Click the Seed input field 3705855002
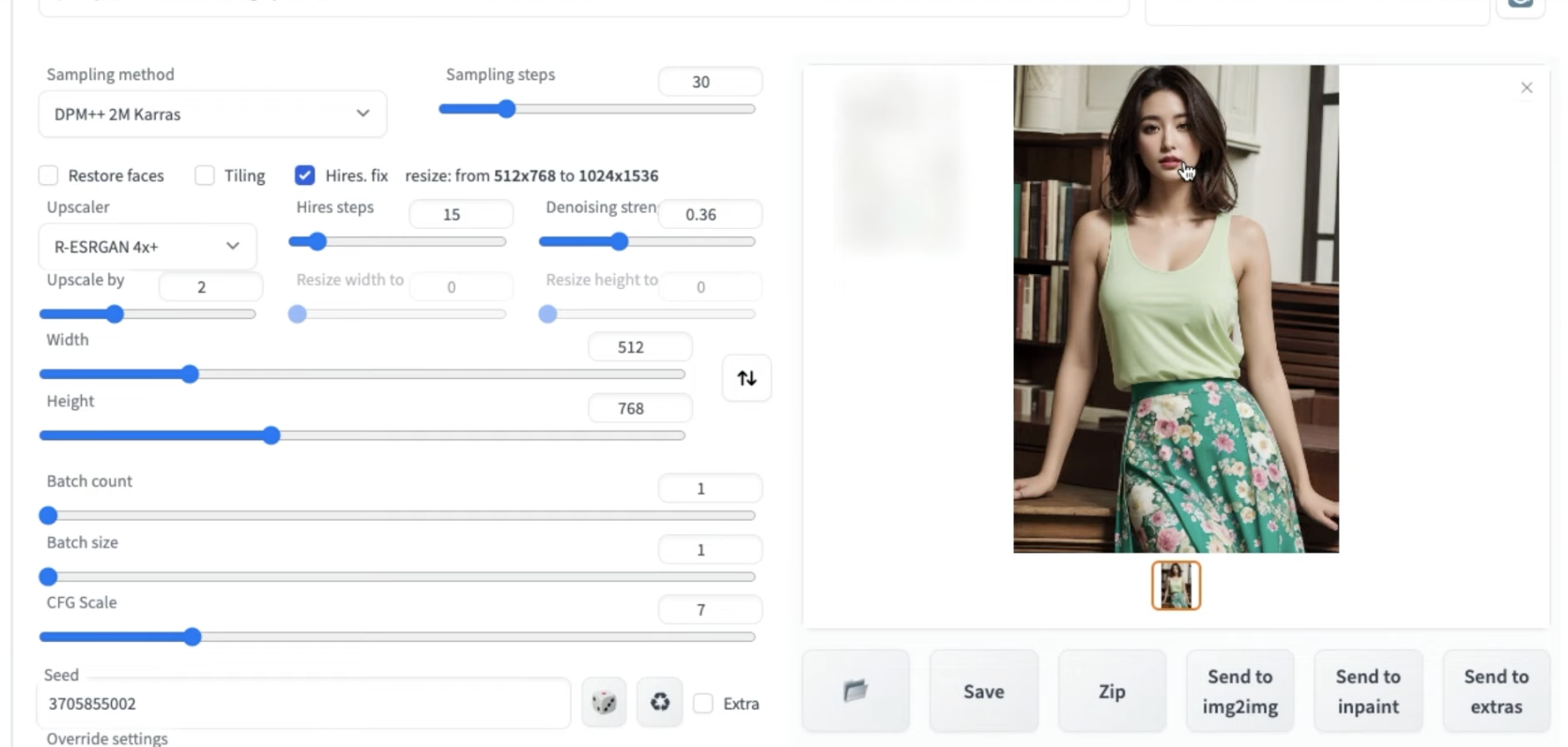Image resolution: width=1568 pixels, height=747 pixels. 303,703
